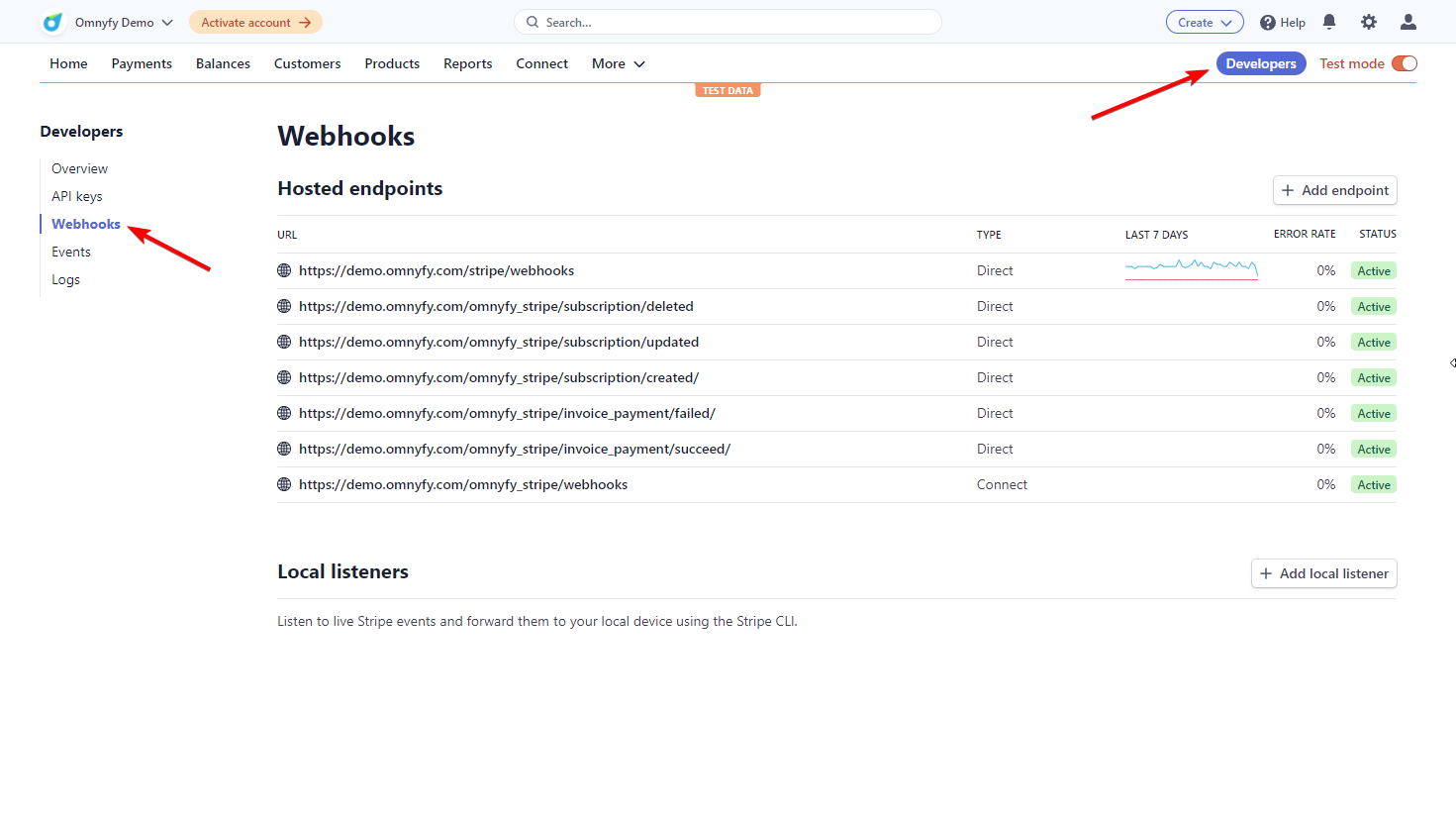Open the user profile icon

click(1408, 22)
